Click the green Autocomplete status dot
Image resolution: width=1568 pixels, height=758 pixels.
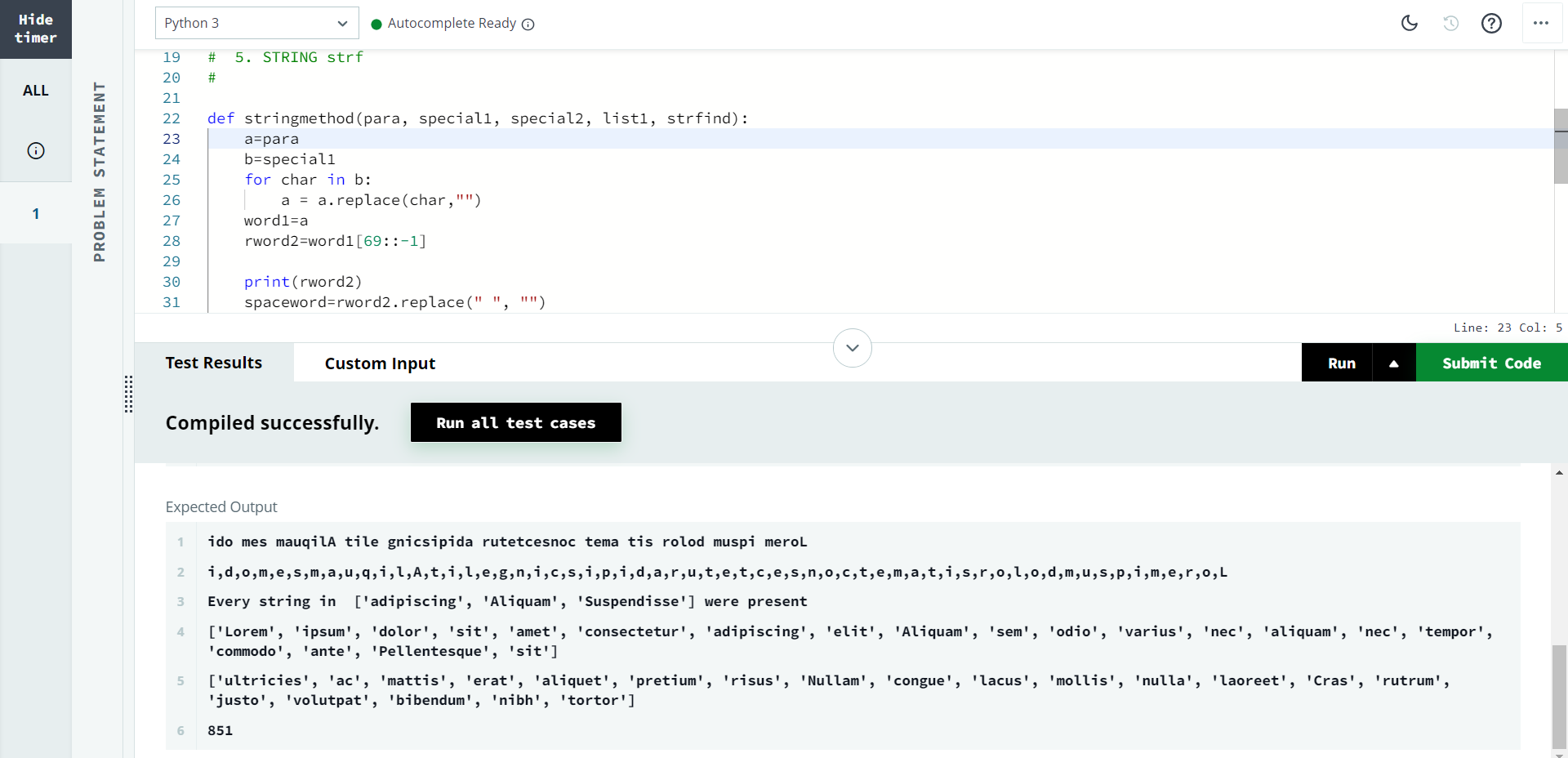[376, 25]
